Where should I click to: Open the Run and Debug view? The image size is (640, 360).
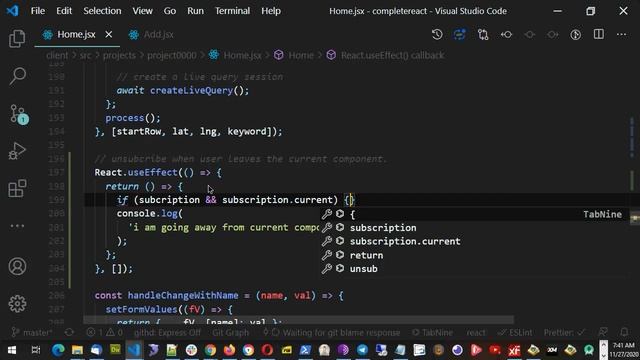point(17,151)
